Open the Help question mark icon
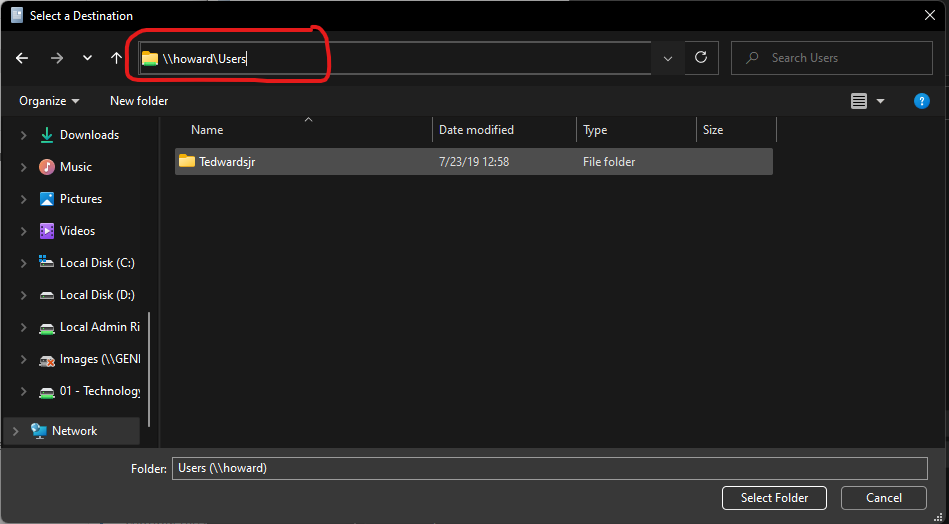This screenshot has height=524, width=949. (922, 101)
